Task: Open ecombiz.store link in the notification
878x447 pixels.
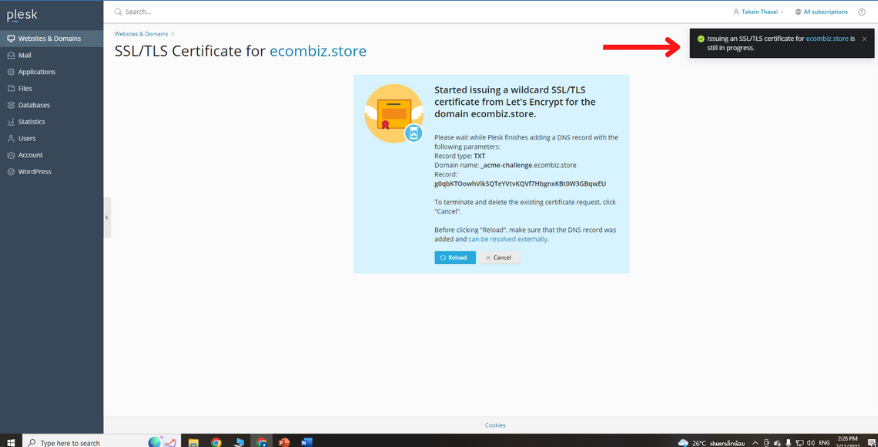Action: [827, 39]
